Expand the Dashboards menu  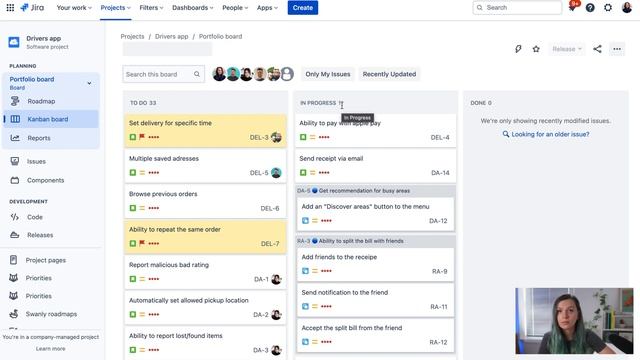(x=192, y=7)
